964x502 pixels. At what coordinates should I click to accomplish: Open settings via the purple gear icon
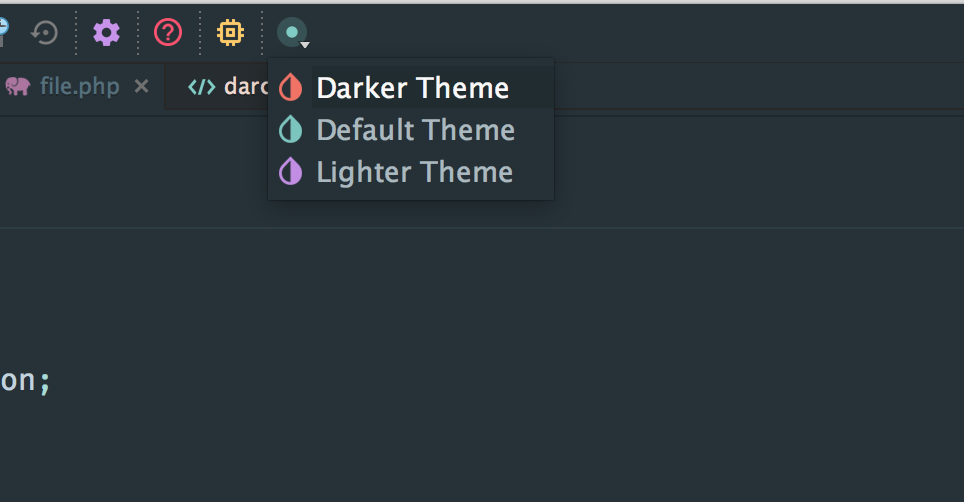(x=106, y=33)
